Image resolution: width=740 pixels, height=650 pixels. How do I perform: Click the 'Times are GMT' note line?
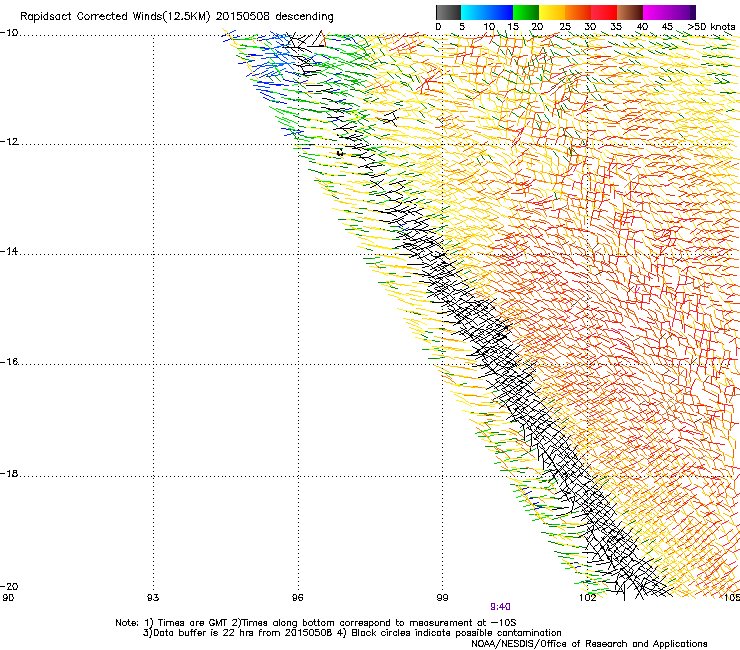(316, 623)
